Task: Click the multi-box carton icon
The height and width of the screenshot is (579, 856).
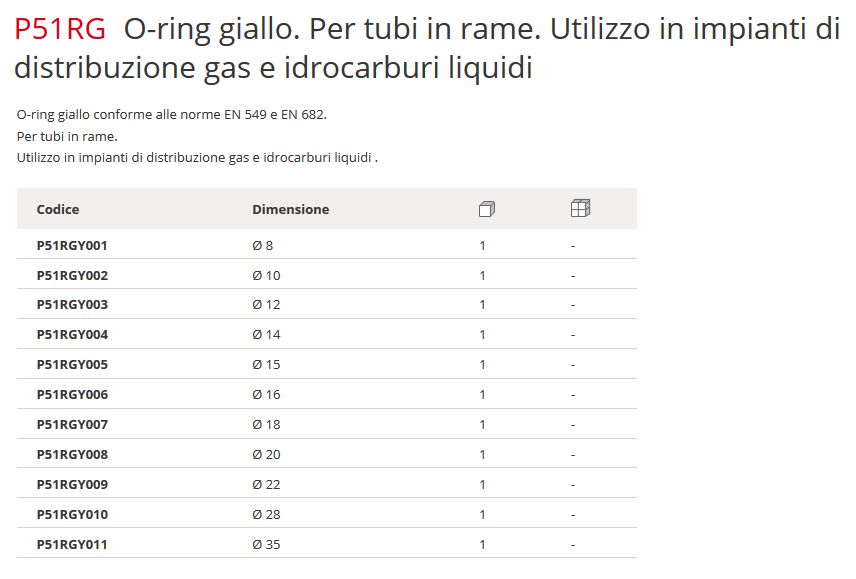Action: tap(580, 208)
